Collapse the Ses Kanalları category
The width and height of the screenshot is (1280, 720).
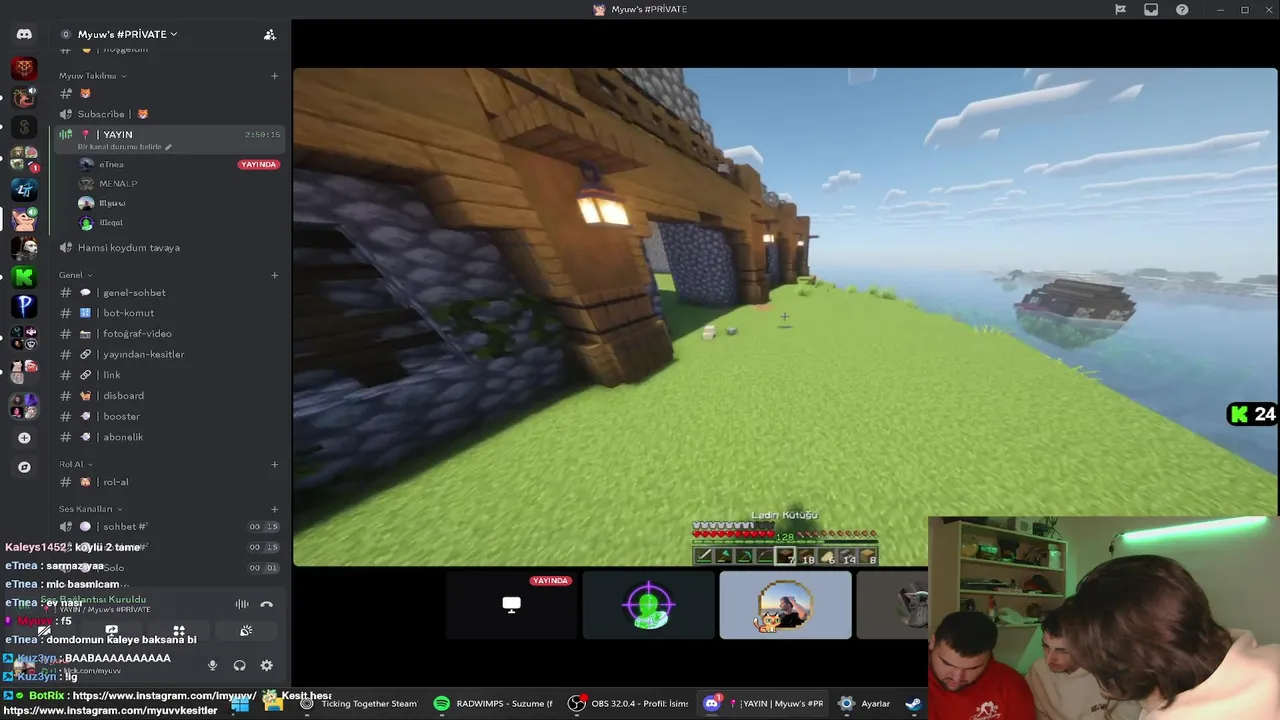coord(90,509)
